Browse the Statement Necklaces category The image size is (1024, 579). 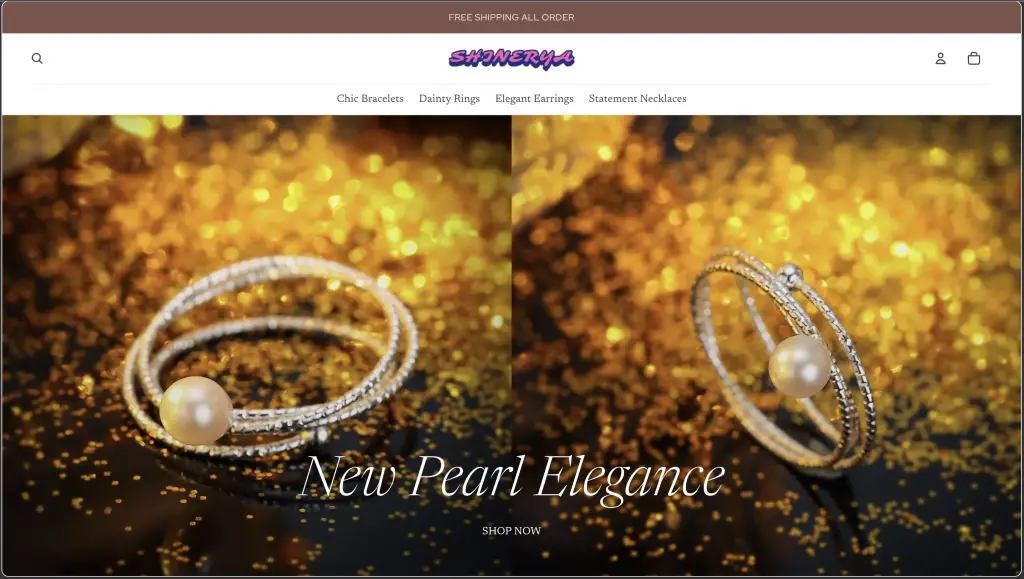click(637, 99)
